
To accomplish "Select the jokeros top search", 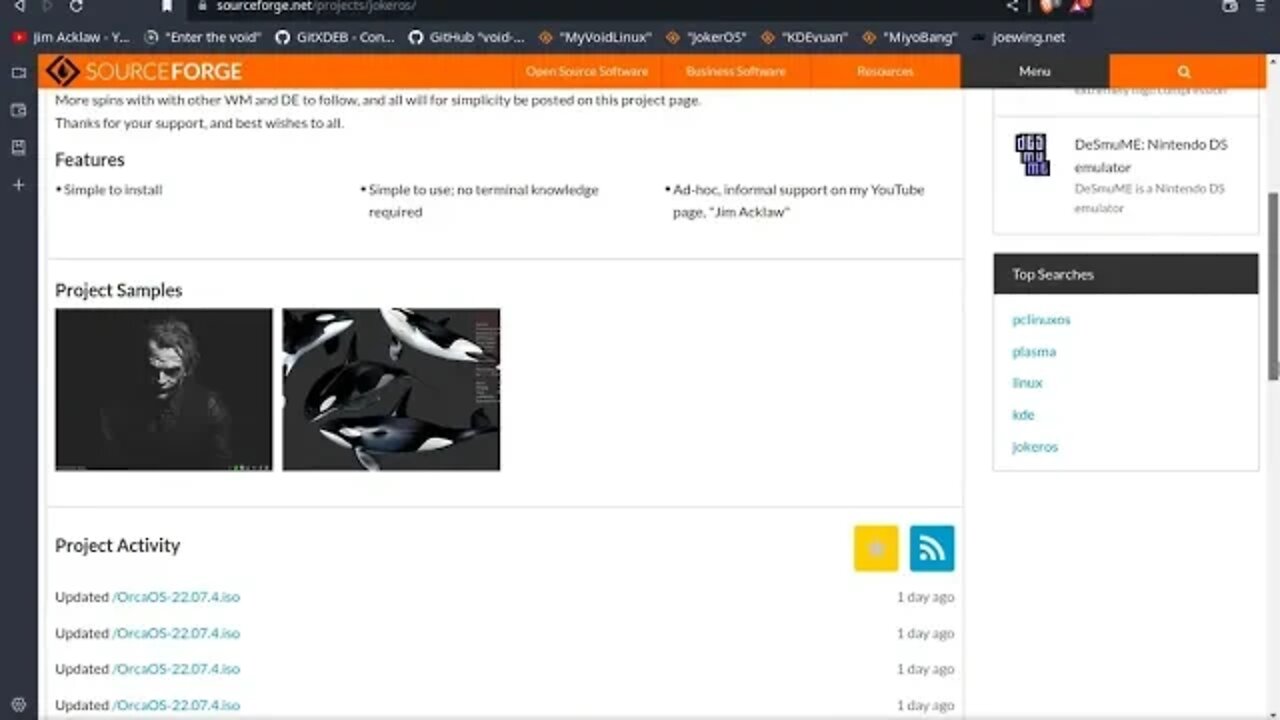I will (x=1035, y=447).
